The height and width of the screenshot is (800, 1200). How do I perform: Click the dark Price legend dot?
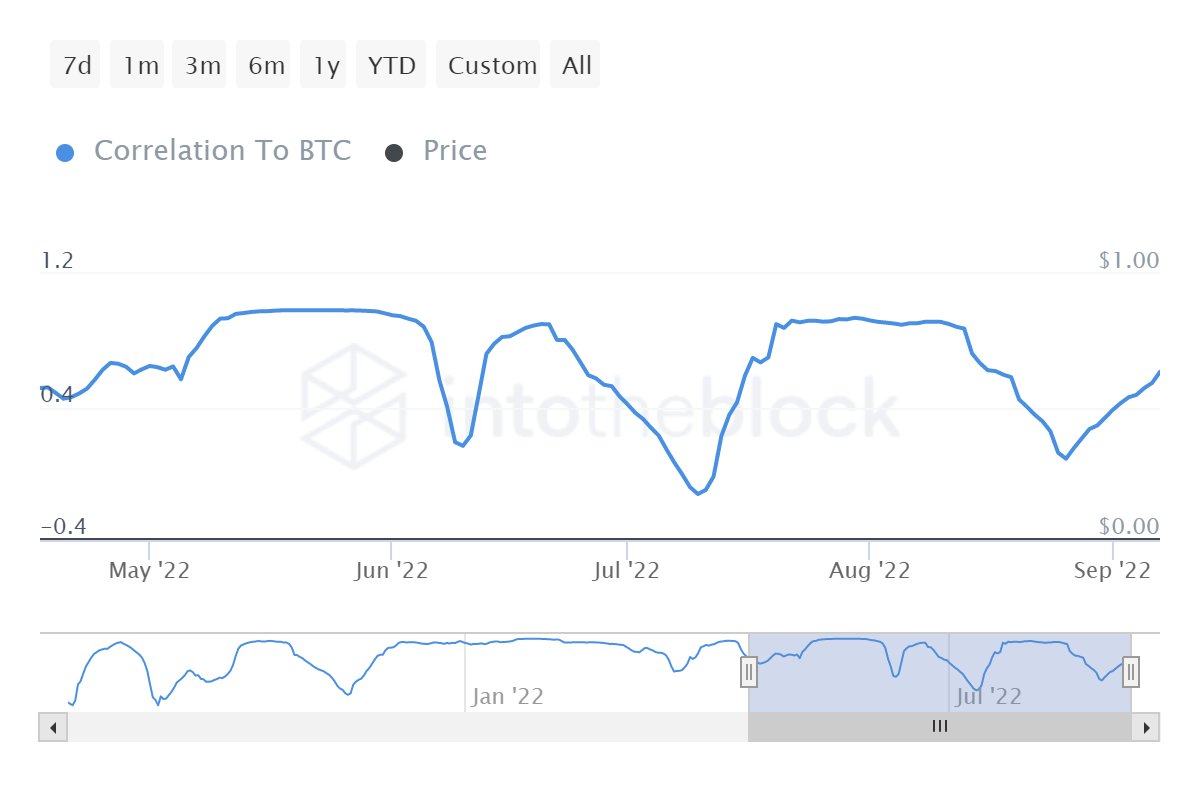[394, 153]
